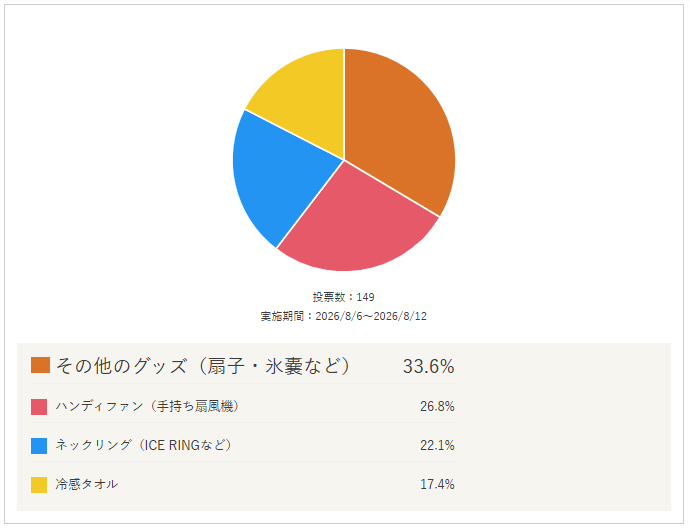690x531 pixels.
Task: Click the red pie slice
Action: coord(356,224)
